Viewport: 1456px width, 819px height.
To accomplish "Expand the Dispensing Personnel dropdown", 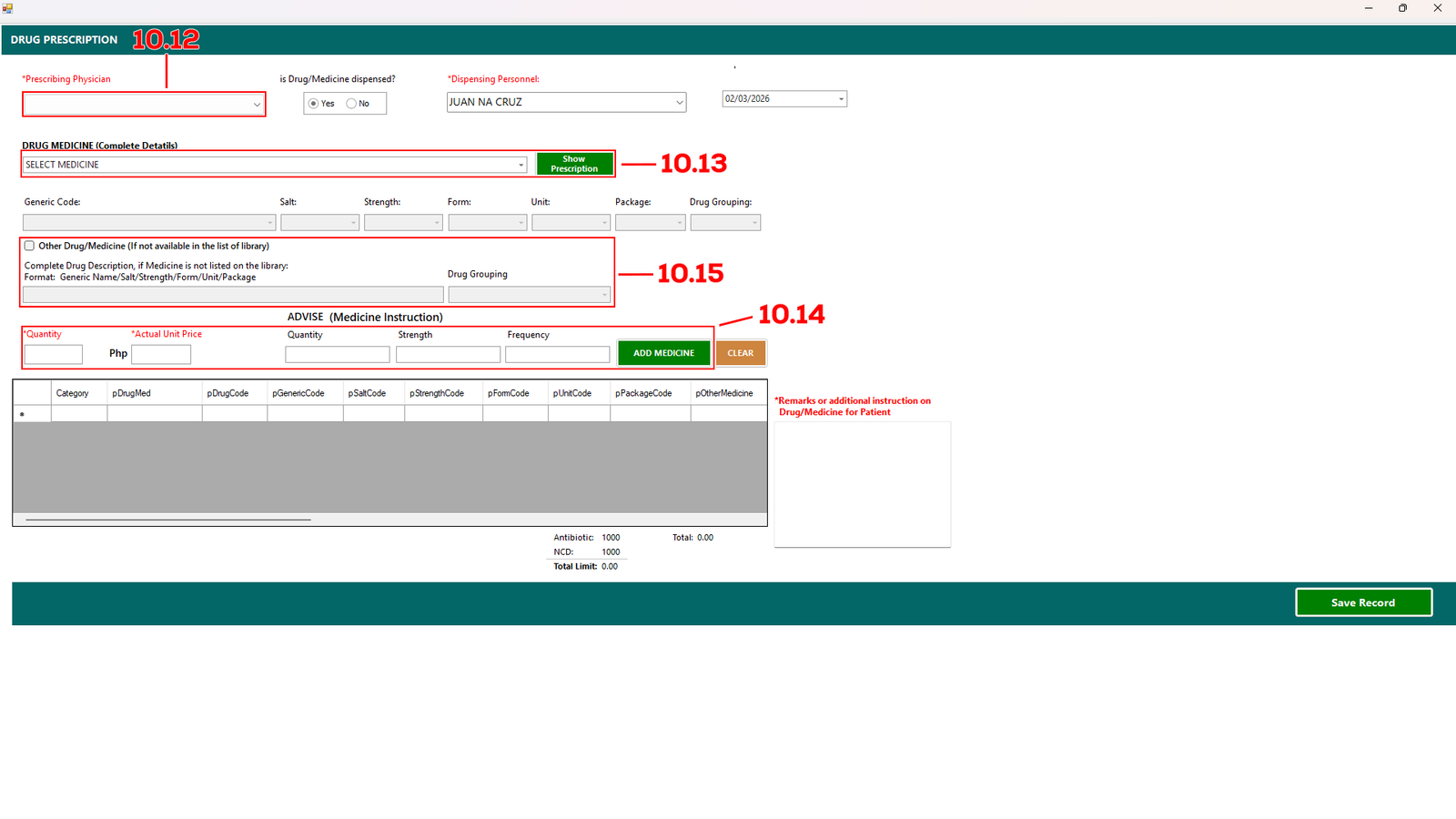I will [679, 103].
